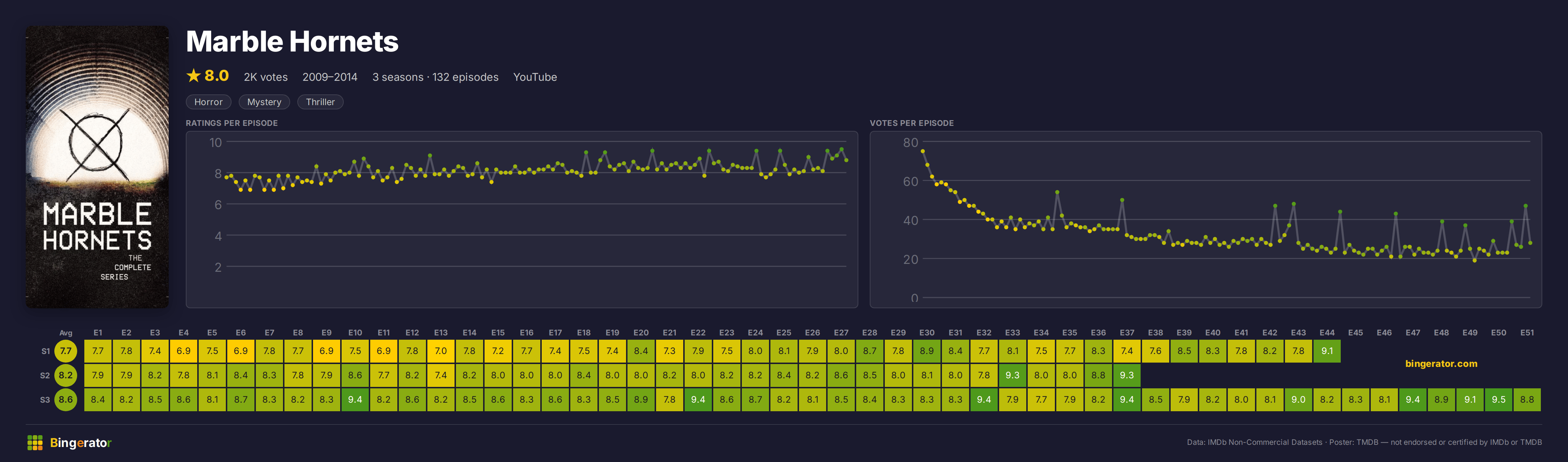1568x462 pixels.
Task: Click the YouTube network label
Action: coord(535,77)
